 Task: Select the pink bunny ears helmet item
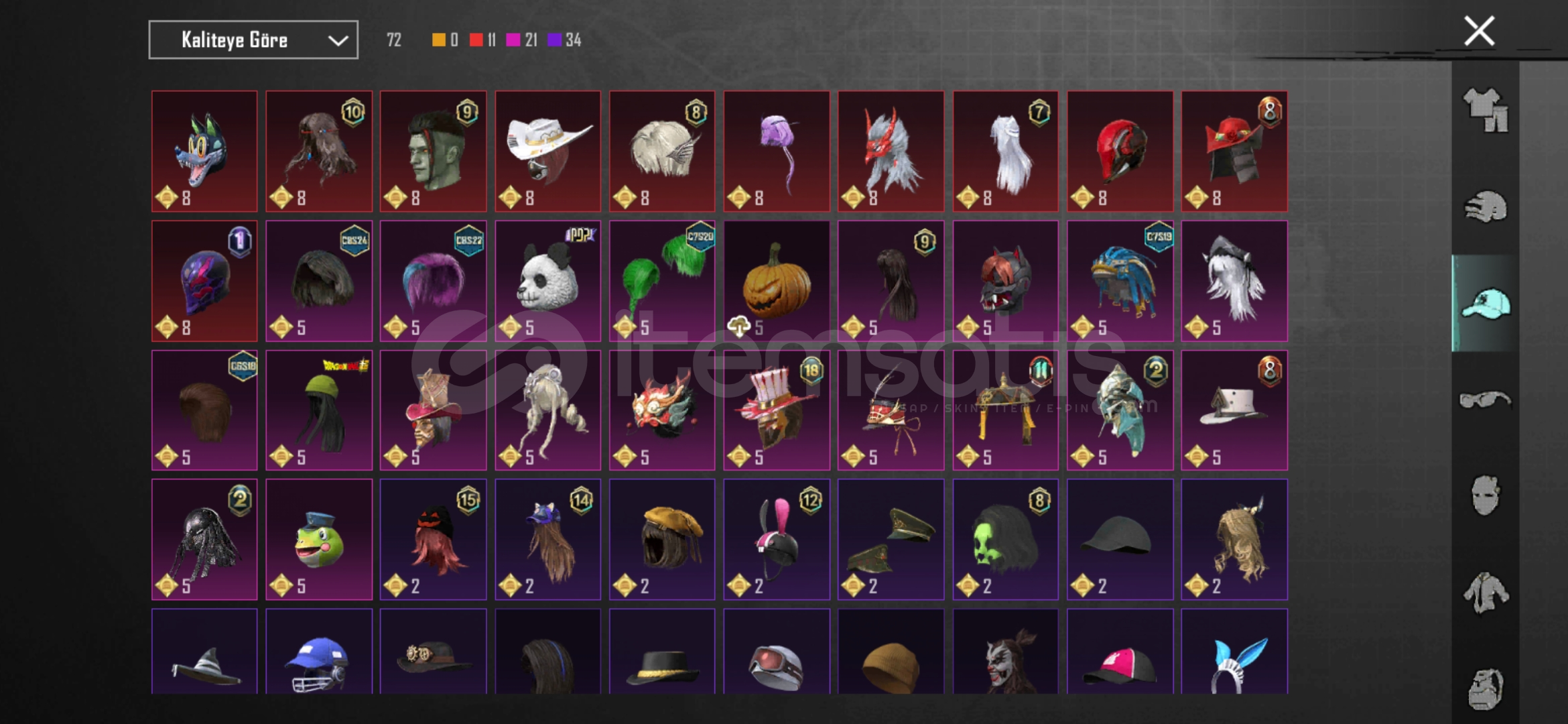[x=777, y=539]
